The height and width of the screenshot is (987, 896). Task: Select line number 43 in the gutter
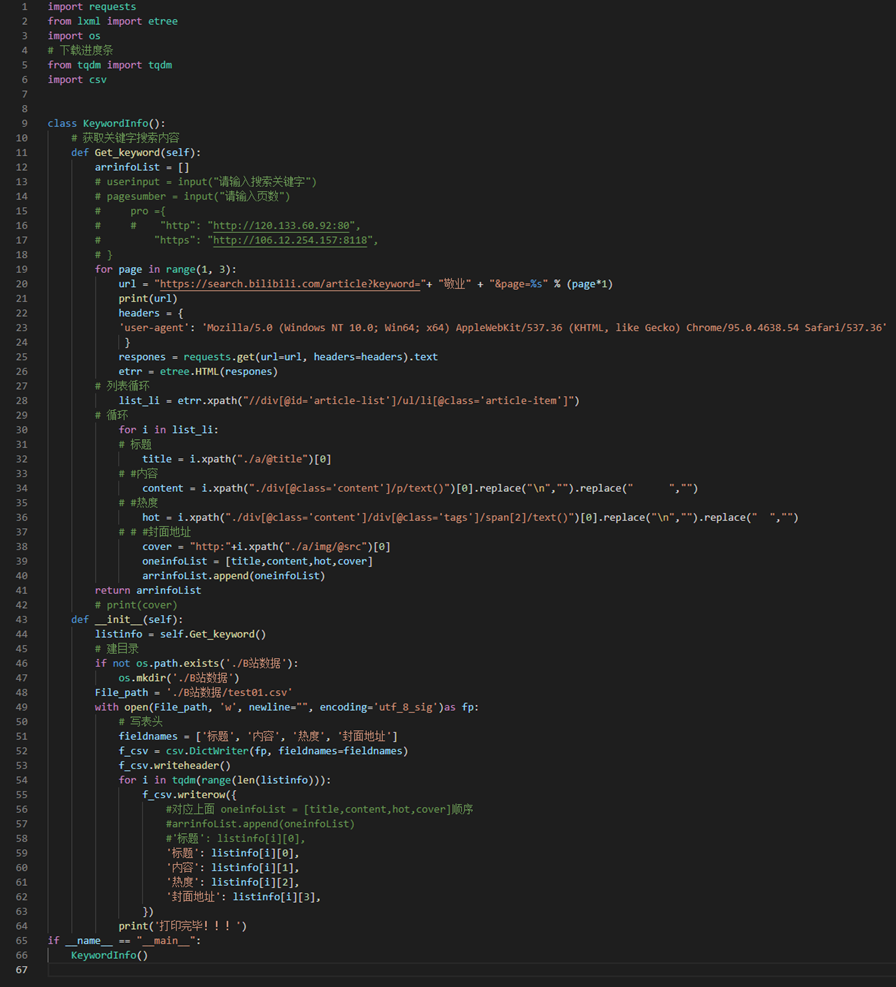point(22,619)
